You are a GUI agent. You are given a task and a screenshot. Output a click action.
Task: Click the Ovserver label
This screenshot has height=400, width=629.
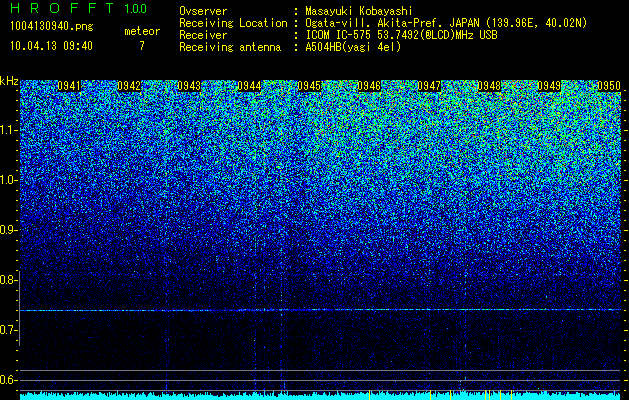203,11
